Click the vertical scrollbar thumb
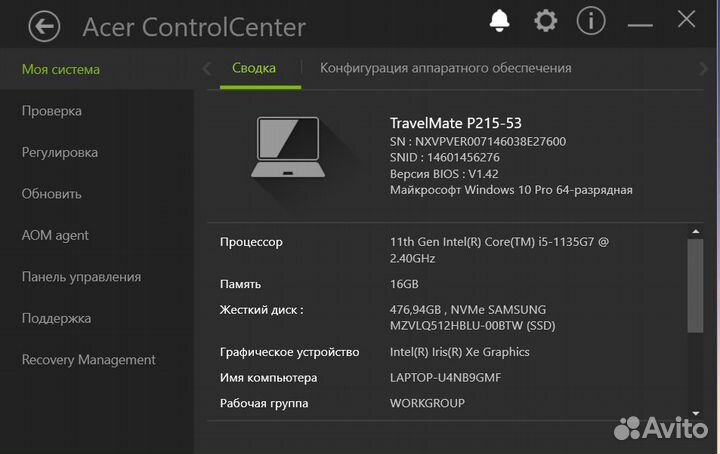The image size is (720, 454). (x=695, y=285)
